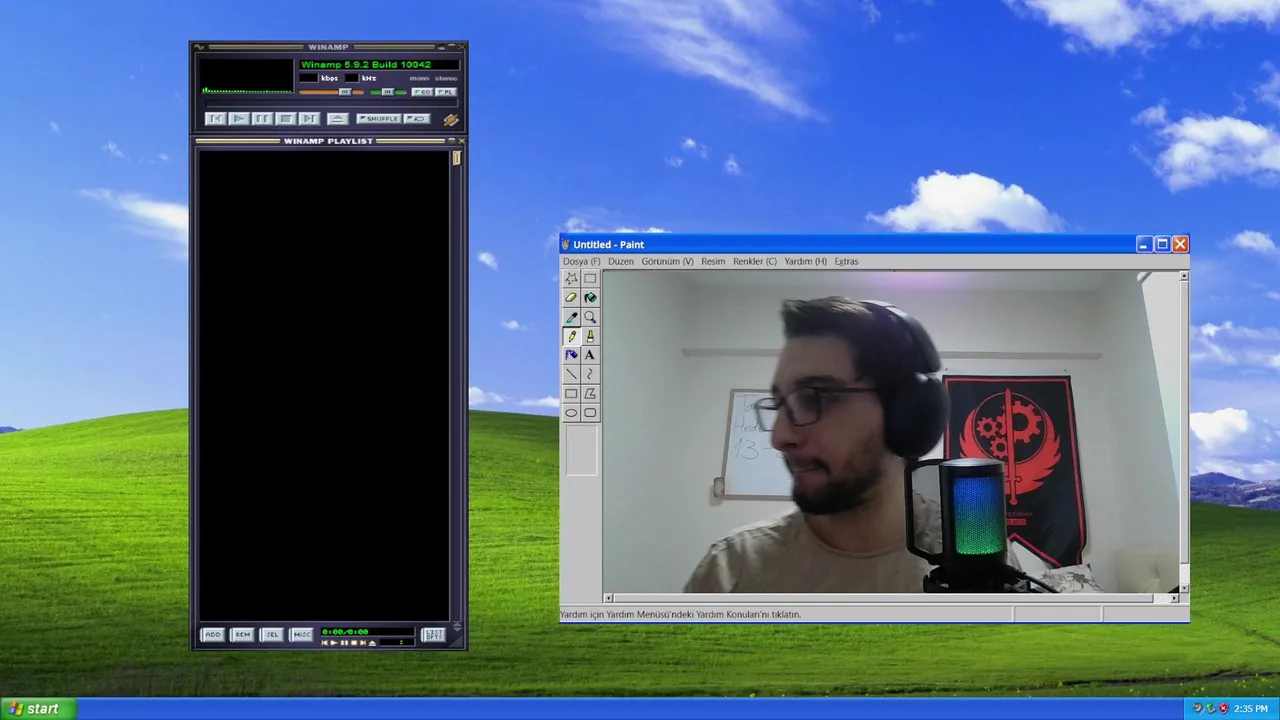Click the playlist 0:00/0:00 time display

pos(367,632)
